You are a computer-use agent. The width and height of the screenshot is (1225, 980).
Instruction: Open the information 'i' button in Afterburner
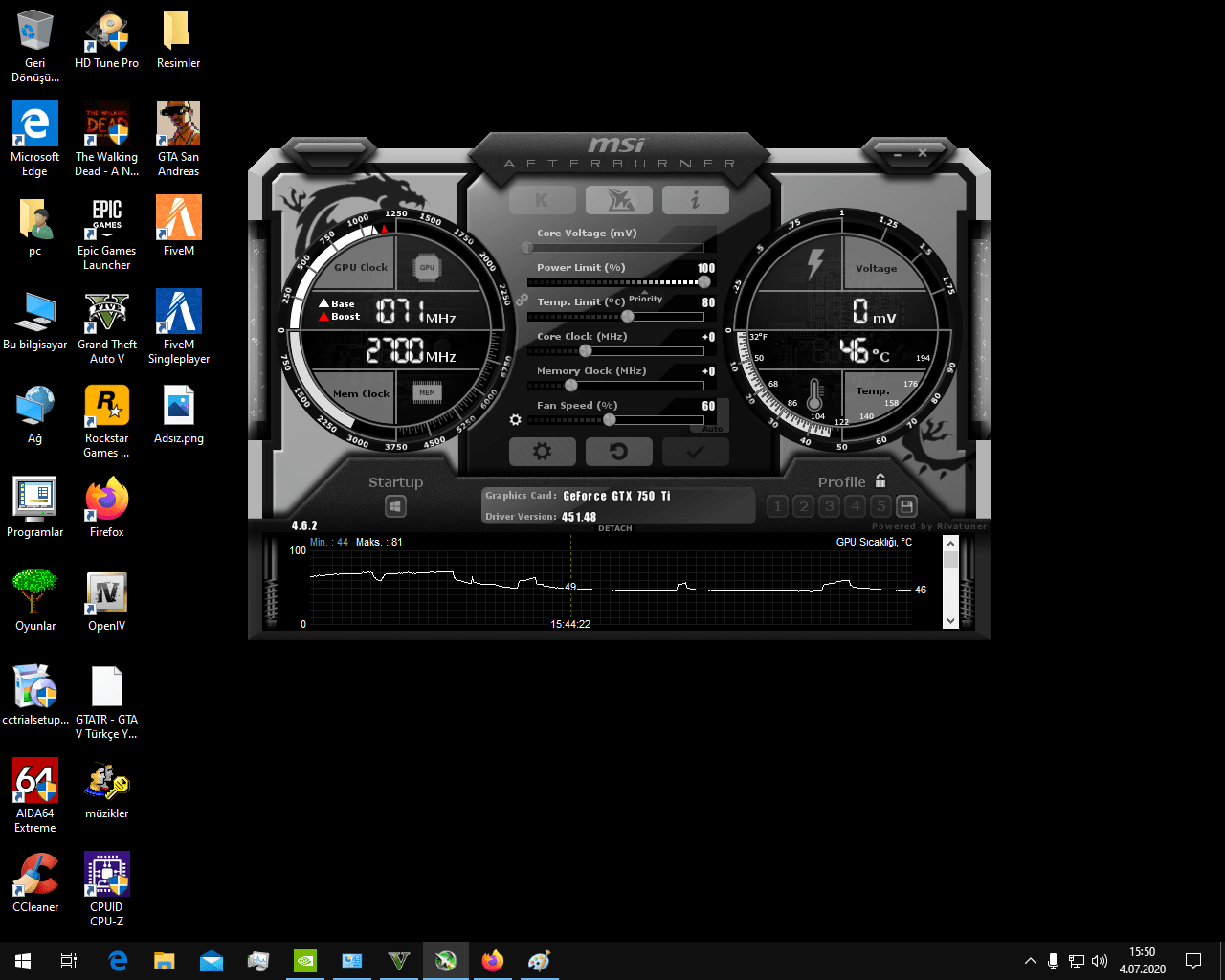click(x=695, y=200)
